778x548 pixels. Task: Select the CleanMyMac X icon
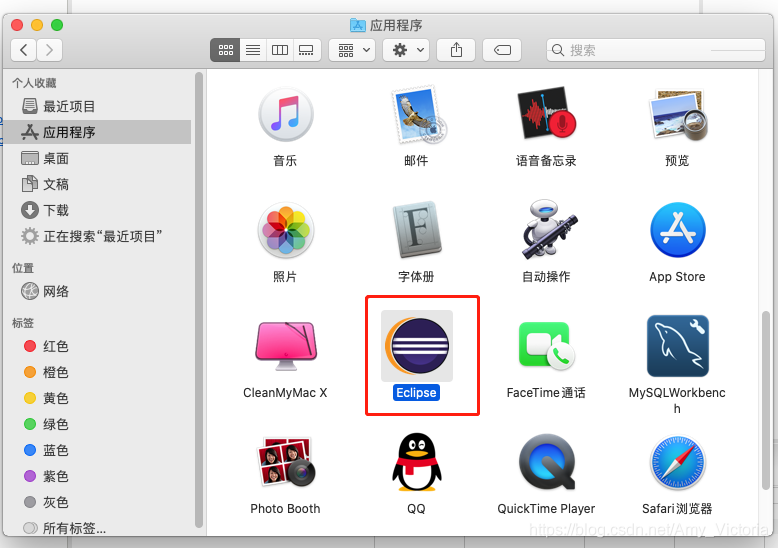point(286,346)
